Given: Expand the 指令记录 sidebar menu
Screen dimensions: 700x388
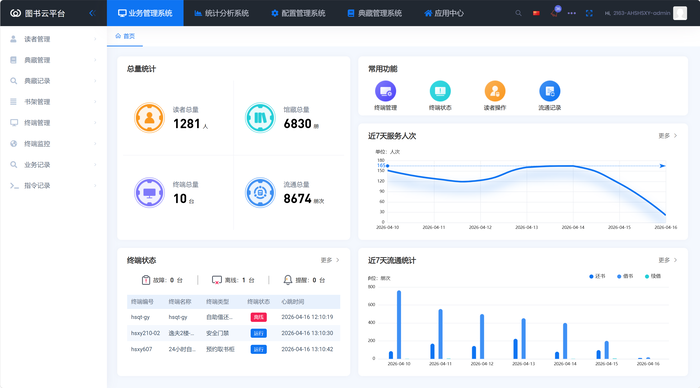Looking at the screenshot, I should pyautogui.click(x=54, y=186).
